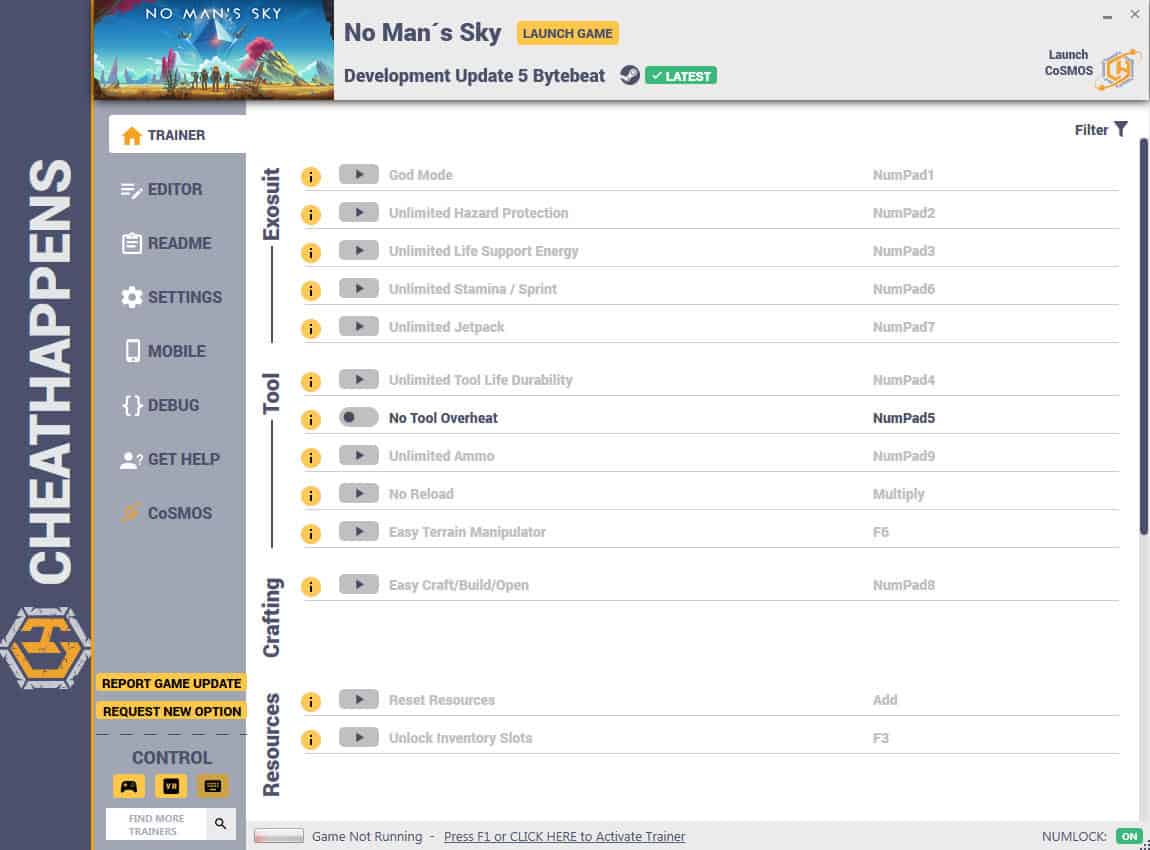Click the Launch CoSMOS label
The image size is (1150, 850).
coord(1069,63)
